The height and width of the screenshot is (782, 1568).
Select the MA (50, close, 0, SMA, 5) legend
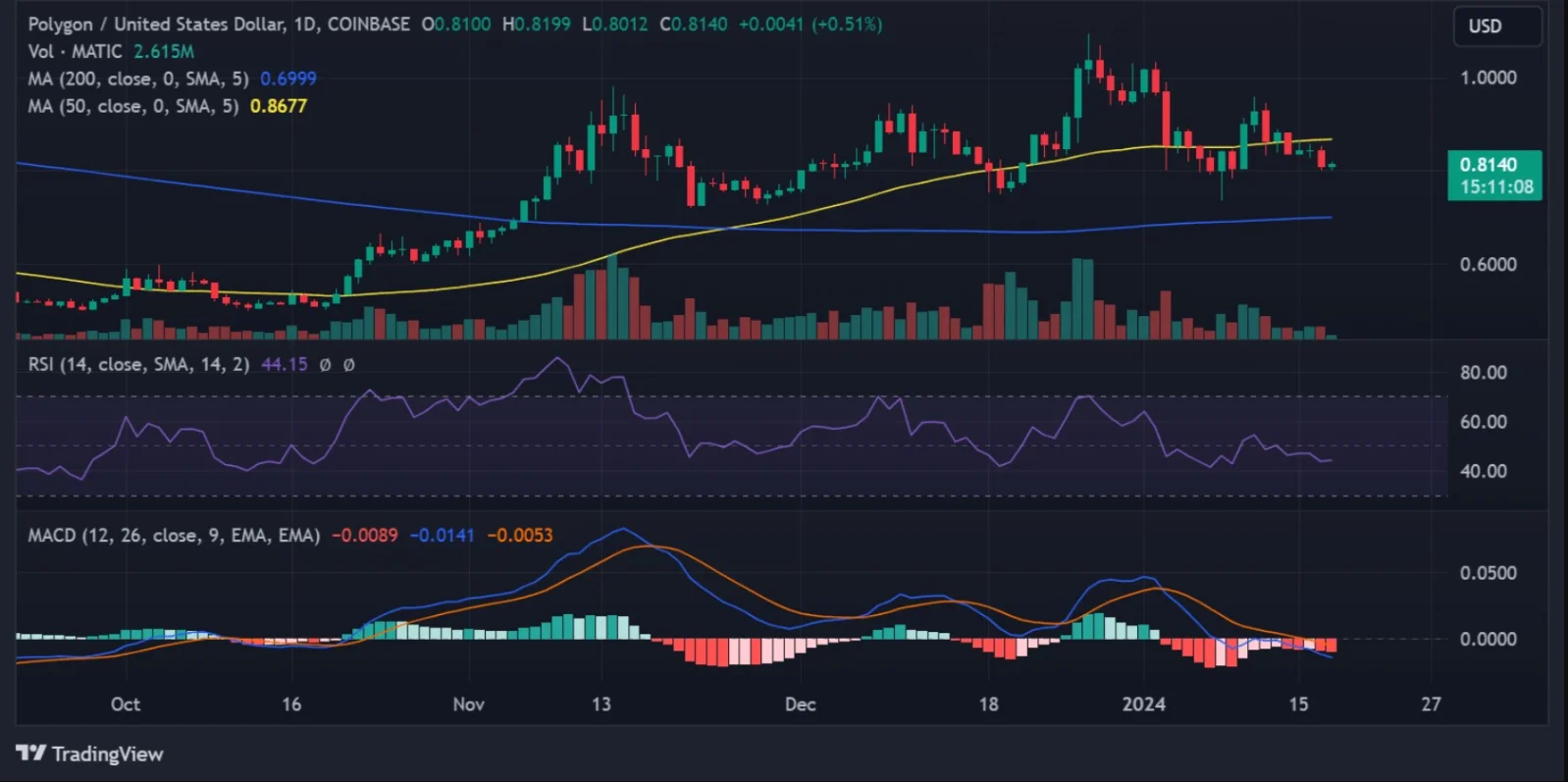coord(133,106)
